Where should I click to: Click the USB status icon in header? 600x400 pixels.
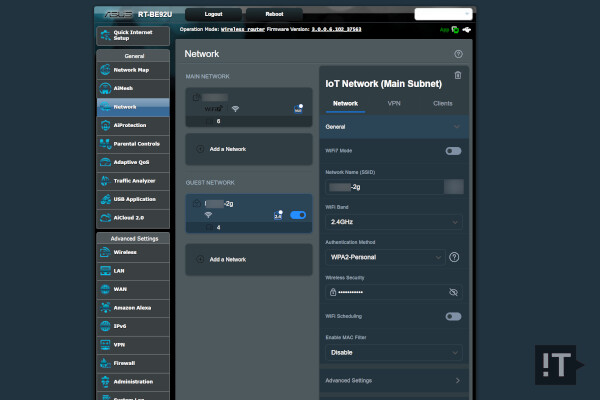[x=469, y=31]
